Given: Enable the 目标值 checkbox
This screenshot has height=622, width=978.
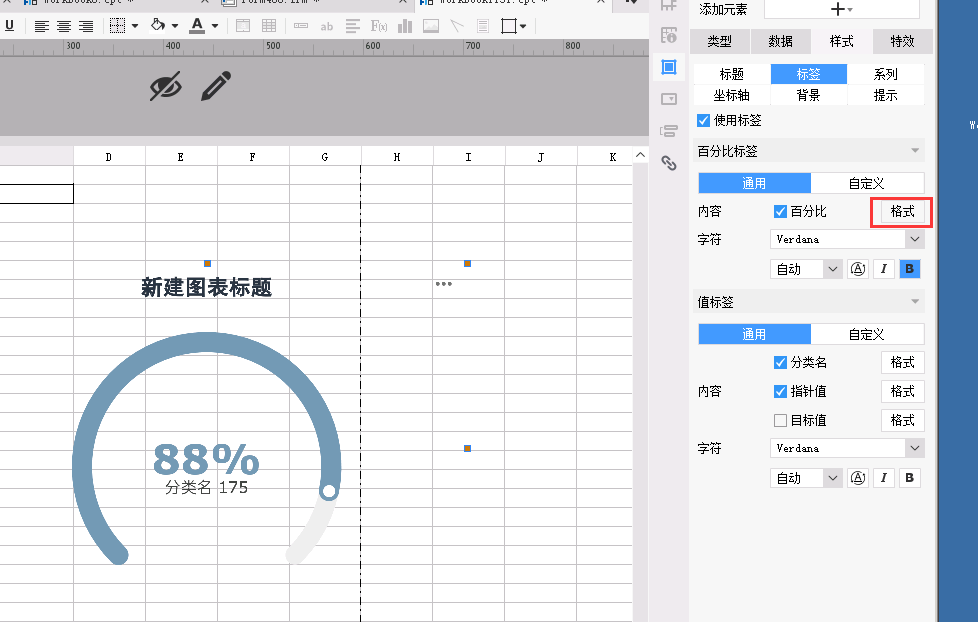Looking at the screenshot, I should point(780,420).
